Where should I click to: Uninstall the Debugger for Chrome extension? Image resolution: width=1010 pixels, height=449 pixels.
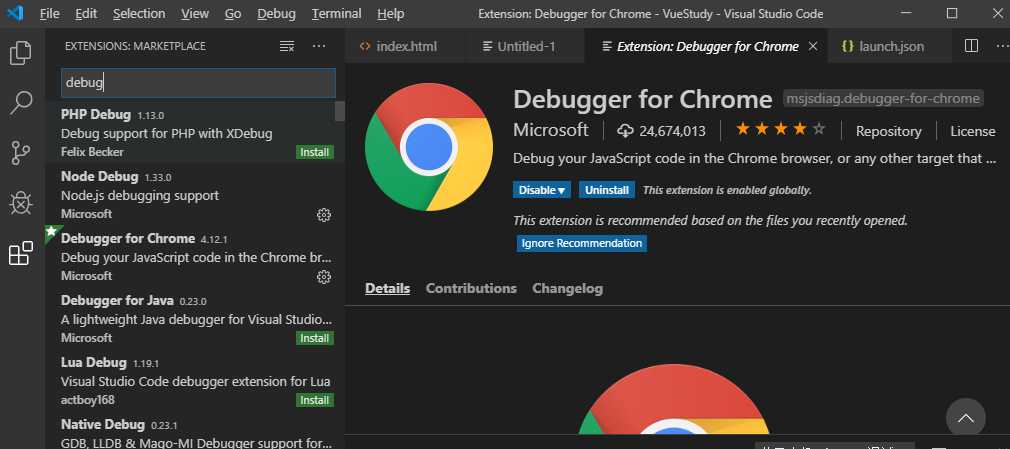click(607, 190)
